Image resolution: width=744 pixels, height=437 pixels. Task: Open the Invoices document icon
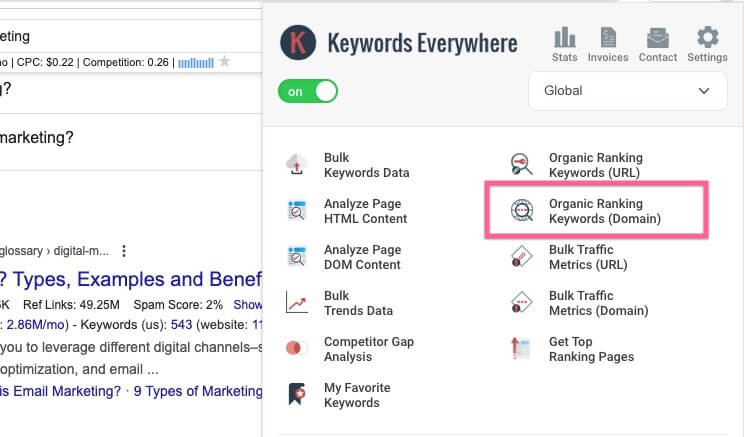(608, 37)
